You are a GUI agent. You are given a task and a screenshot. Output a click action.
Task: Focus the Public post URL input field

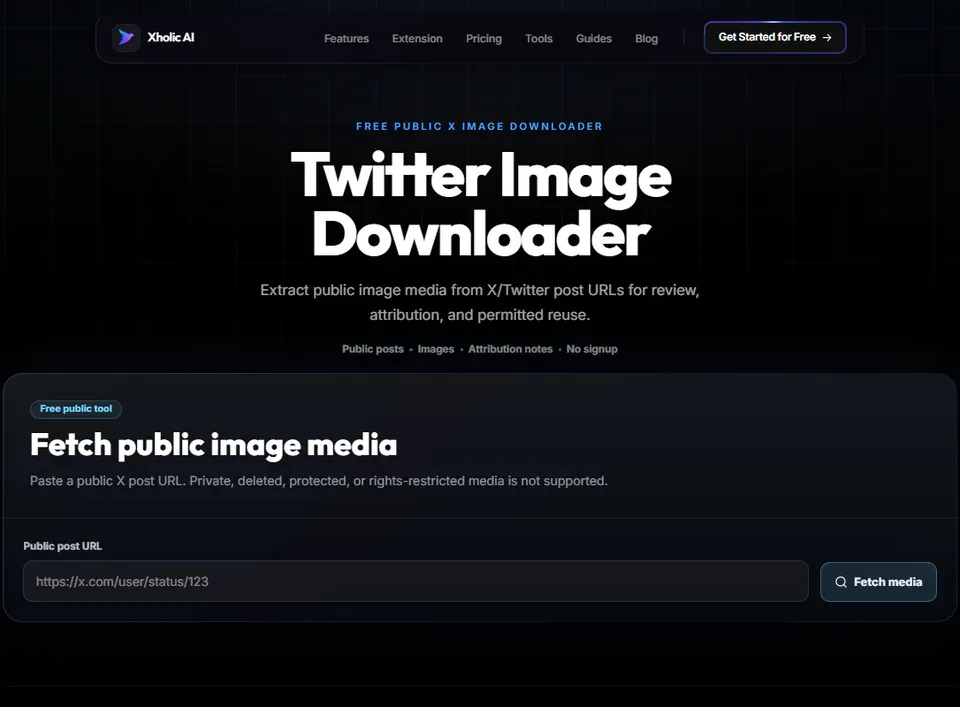point(416,581)
